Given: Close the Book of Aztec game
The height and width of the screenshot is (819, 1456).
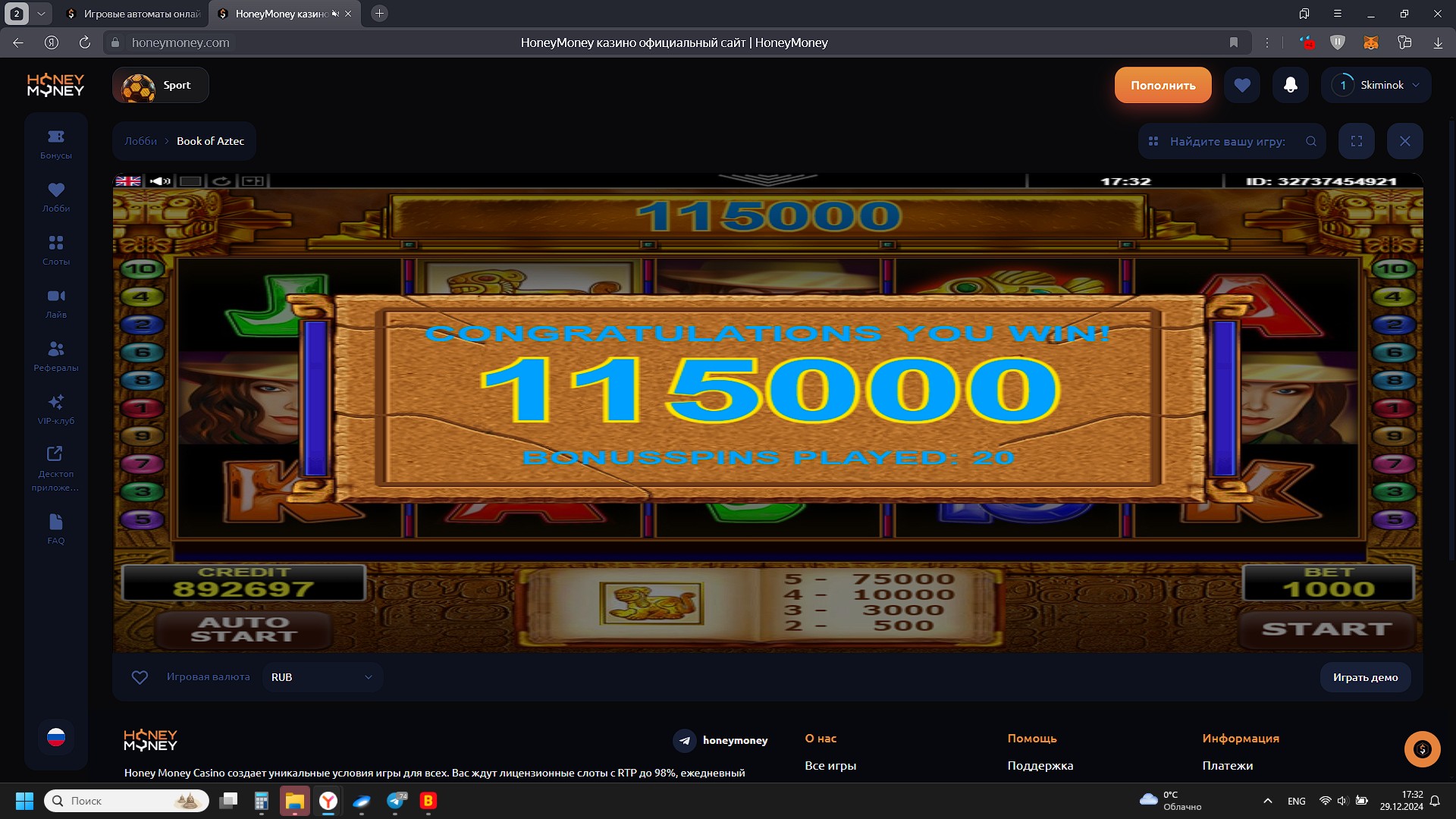Looking at the screenshot, I should [x=1405, y=141].
